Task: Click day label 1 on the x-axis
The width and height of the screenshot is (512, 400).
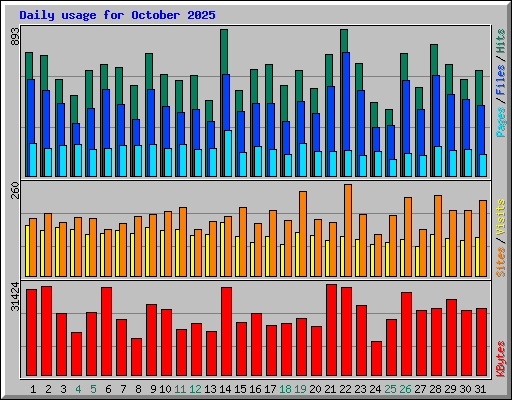Action: pos(33,389)
